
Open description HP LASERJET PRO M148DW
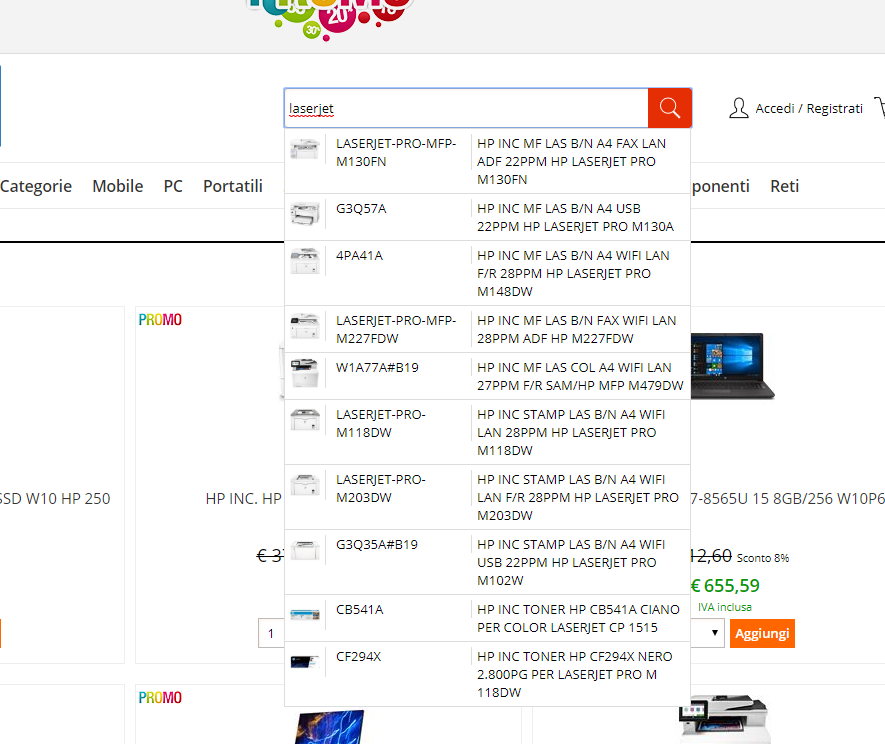pyautogui.click(x=573, y=273)
